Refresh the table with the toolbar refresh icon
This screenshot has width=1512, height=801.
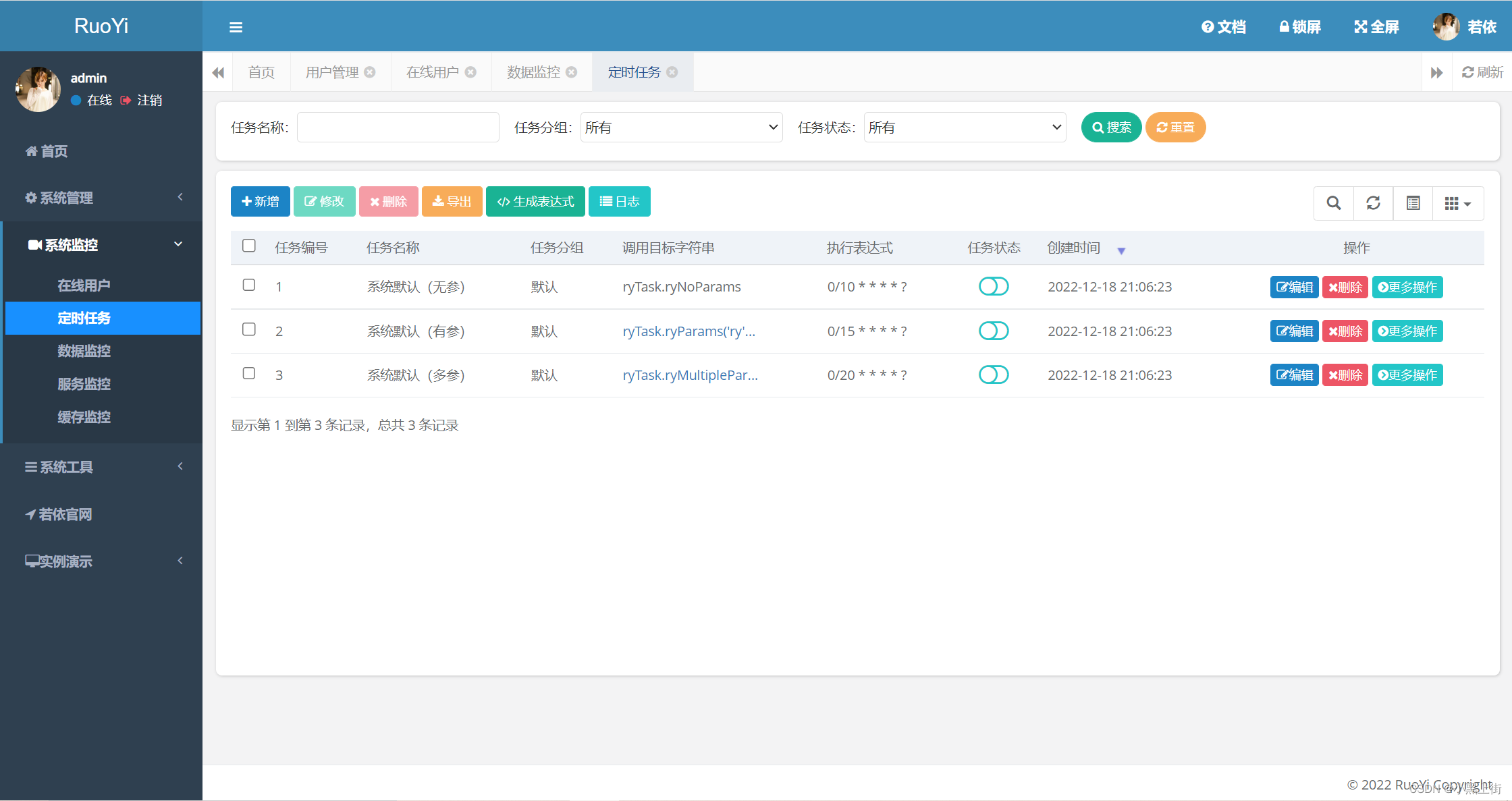(x=1374, y=203)
